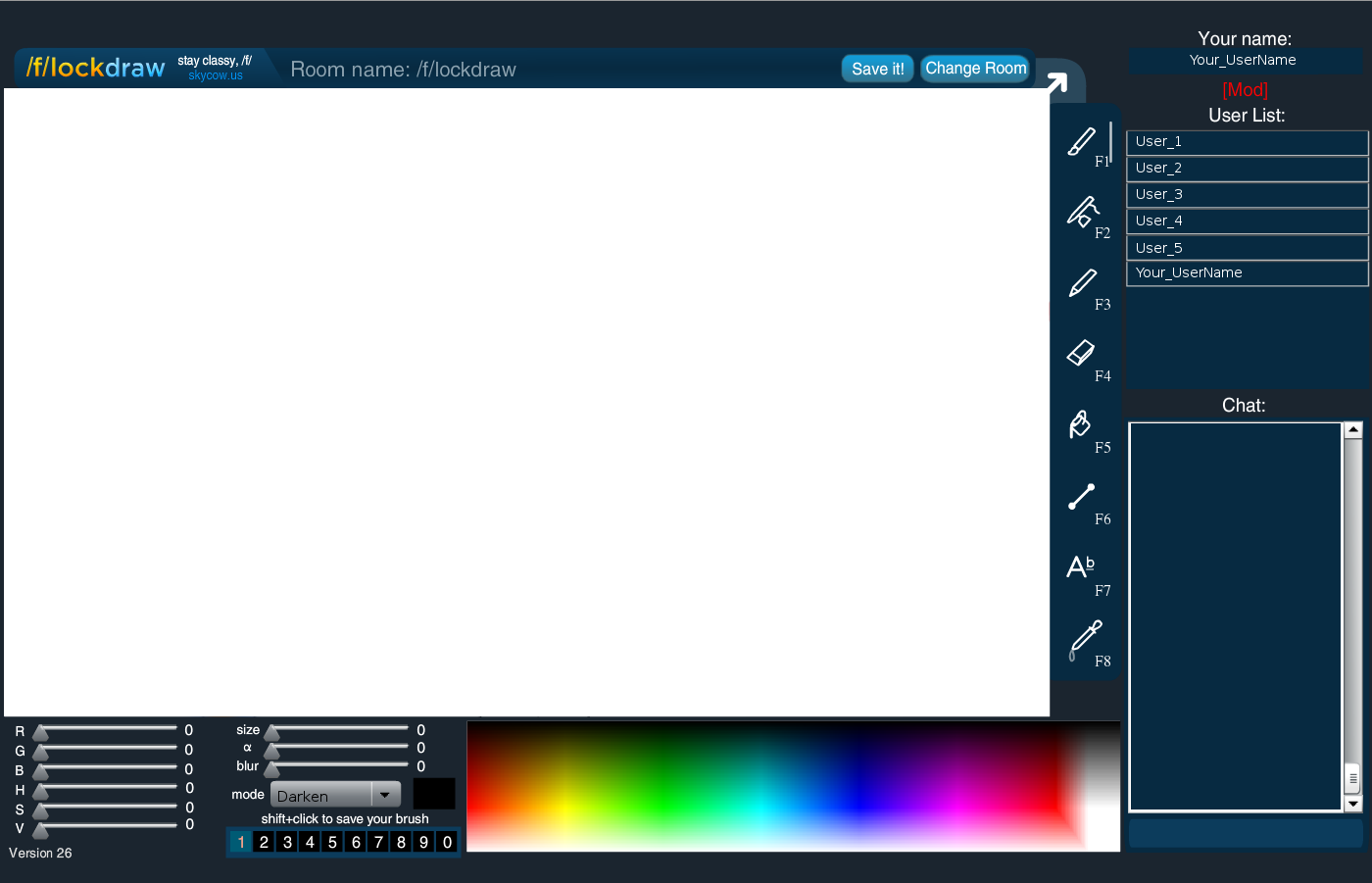The height and width of the screenshot is (883, 1372).
Task: Select the eyedropper tool (F8)
Action: click(1085, 639)
